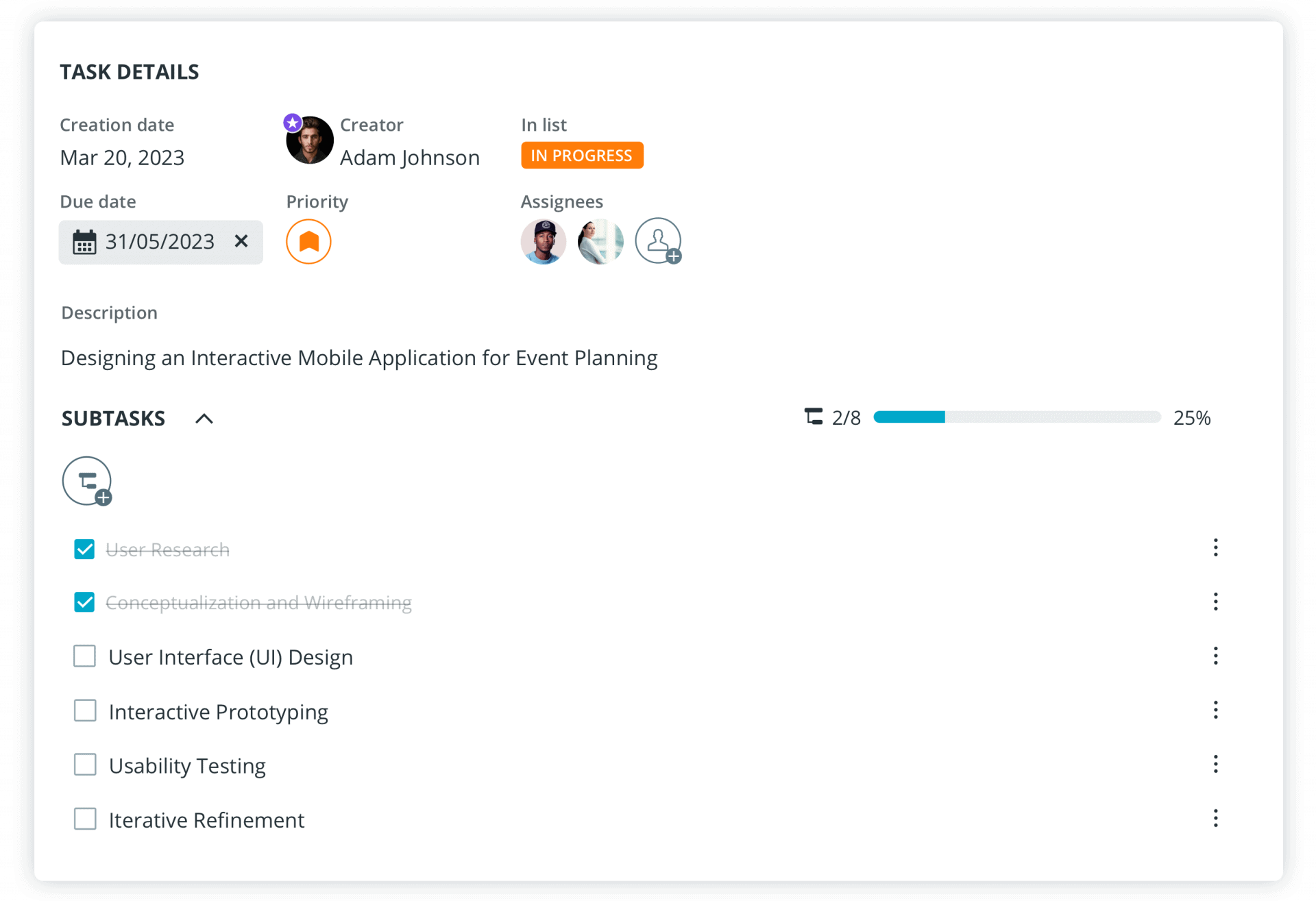Check the User Interface (UI) Design subtask
The height and width of the screenshot is (901, 1316).
coord(84,656)
